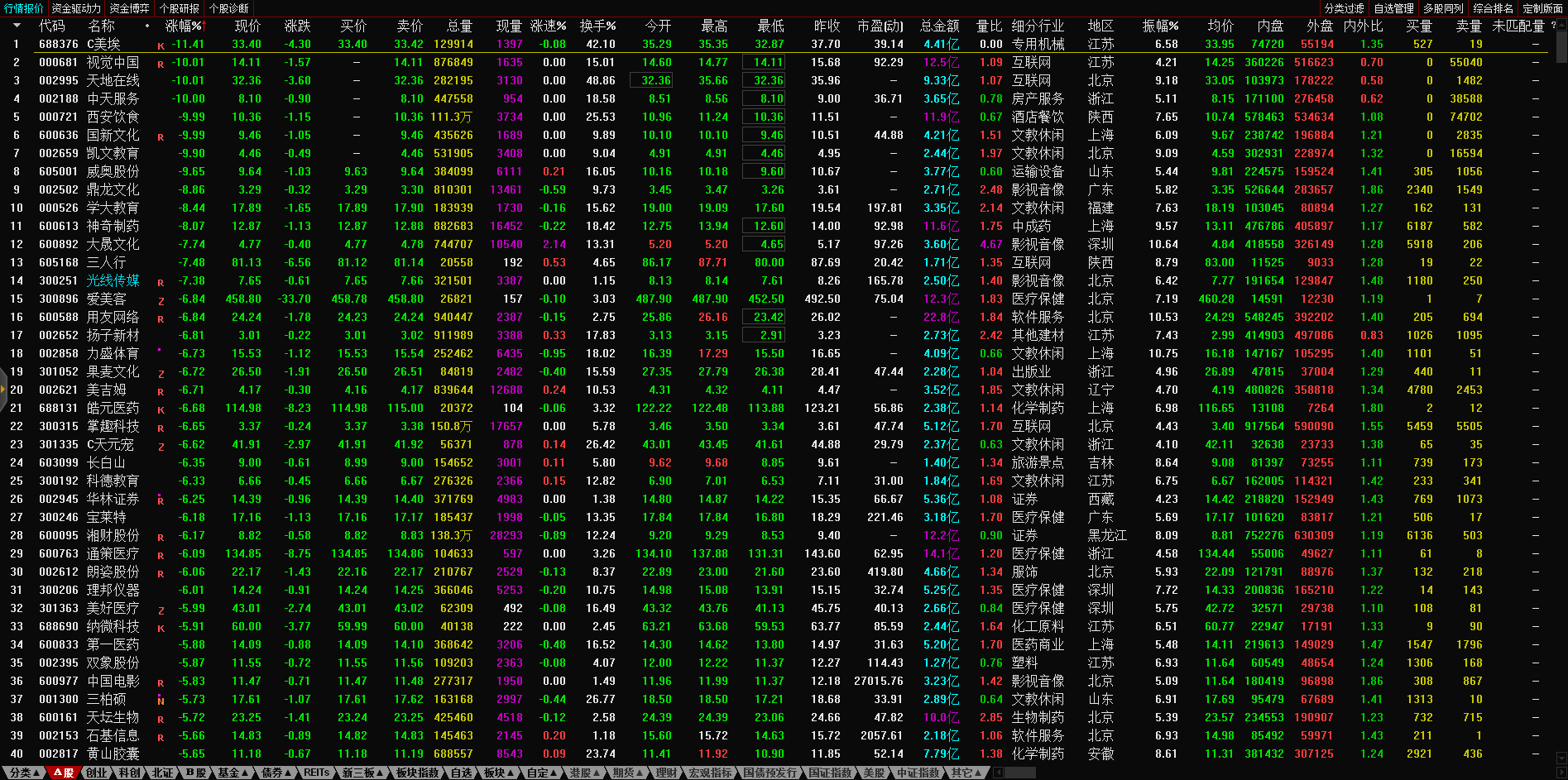Viewport: 1568px width, 780px height.
Task: Click the 定制版面 layout button
Action: tap(1542, 8)
